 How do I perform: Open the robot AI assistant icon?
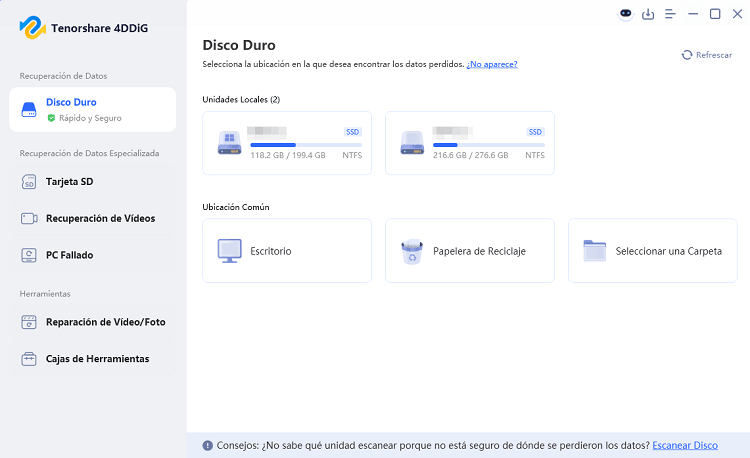[x=626, y=14]
